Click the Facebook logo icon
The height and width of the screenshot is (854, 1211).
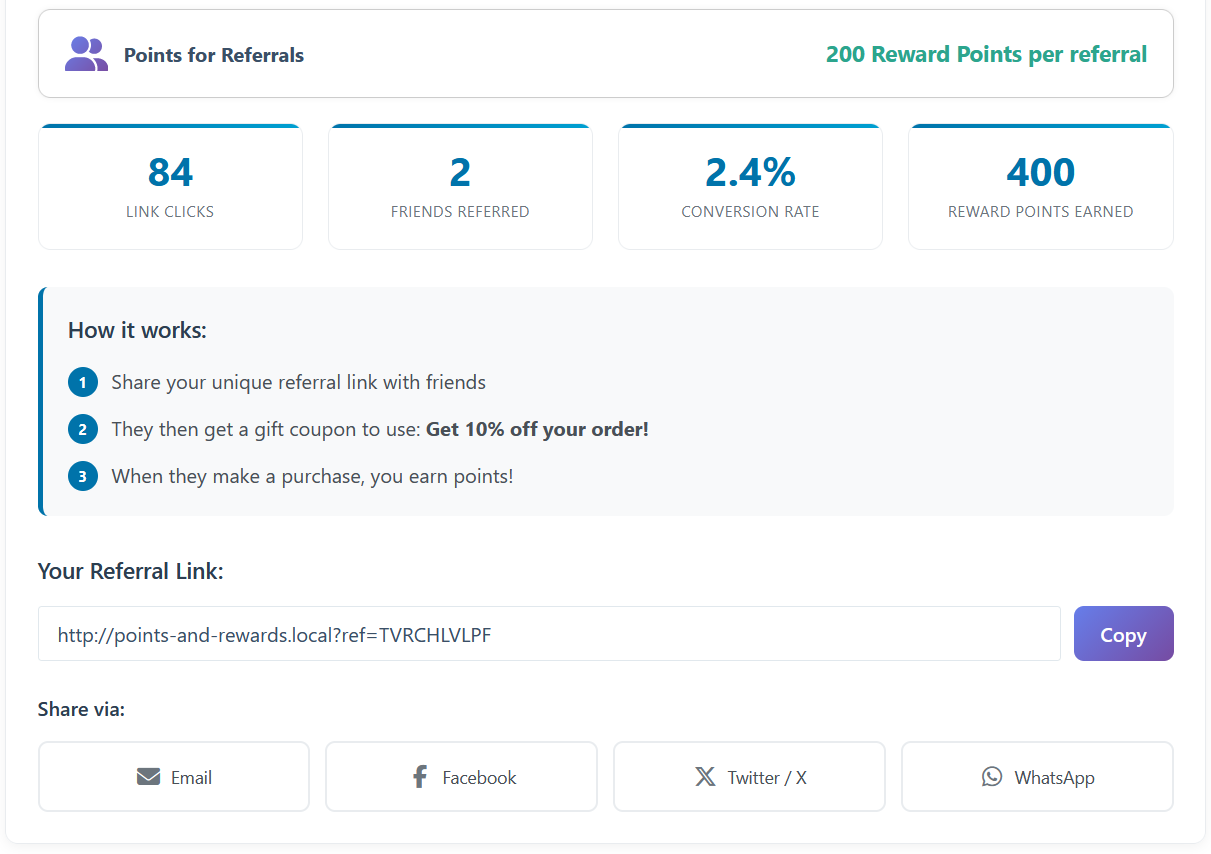(420, 777)
